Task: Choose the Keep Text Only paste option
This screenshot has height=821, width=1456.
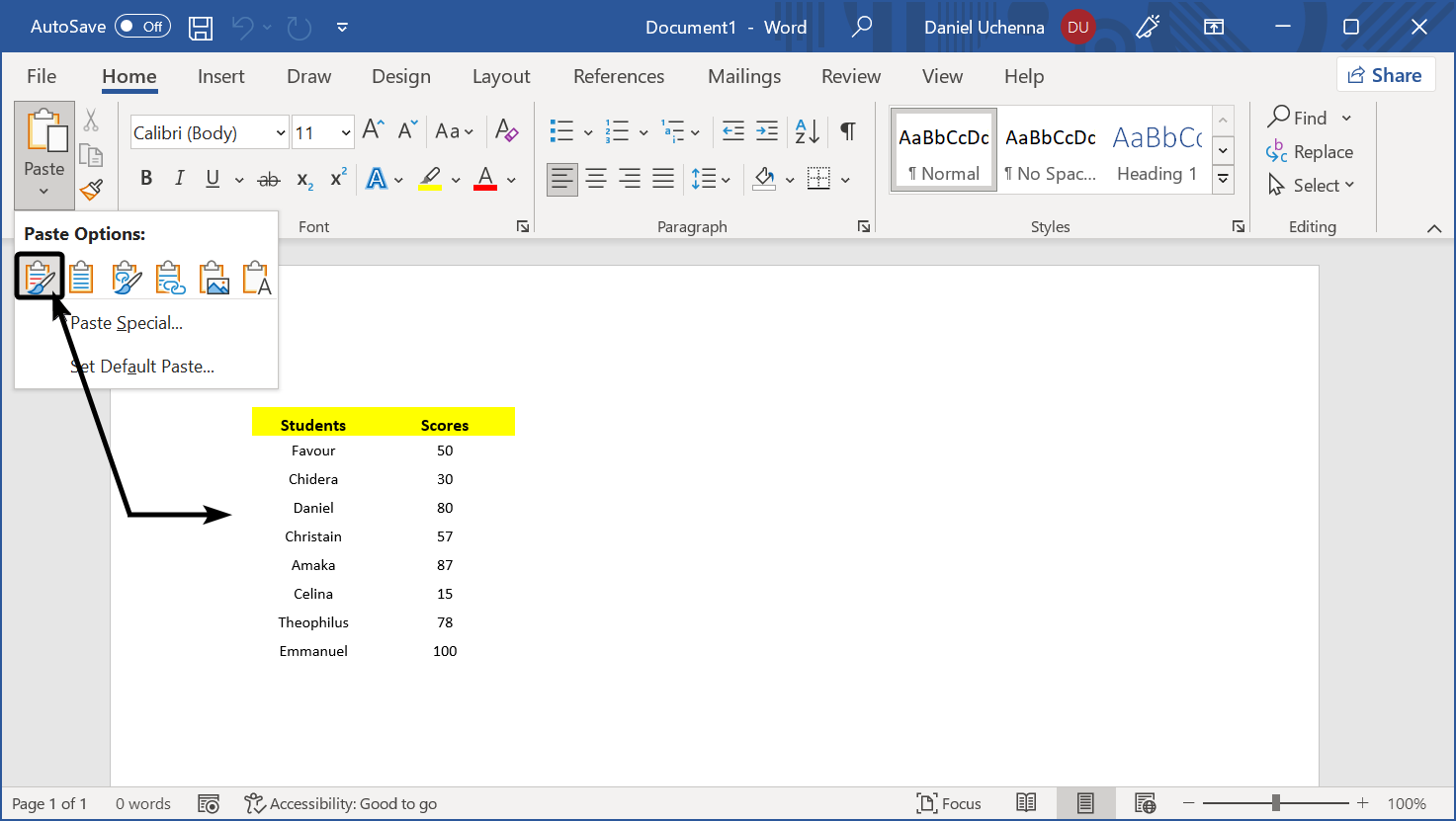Action: (x=256, y=277)
